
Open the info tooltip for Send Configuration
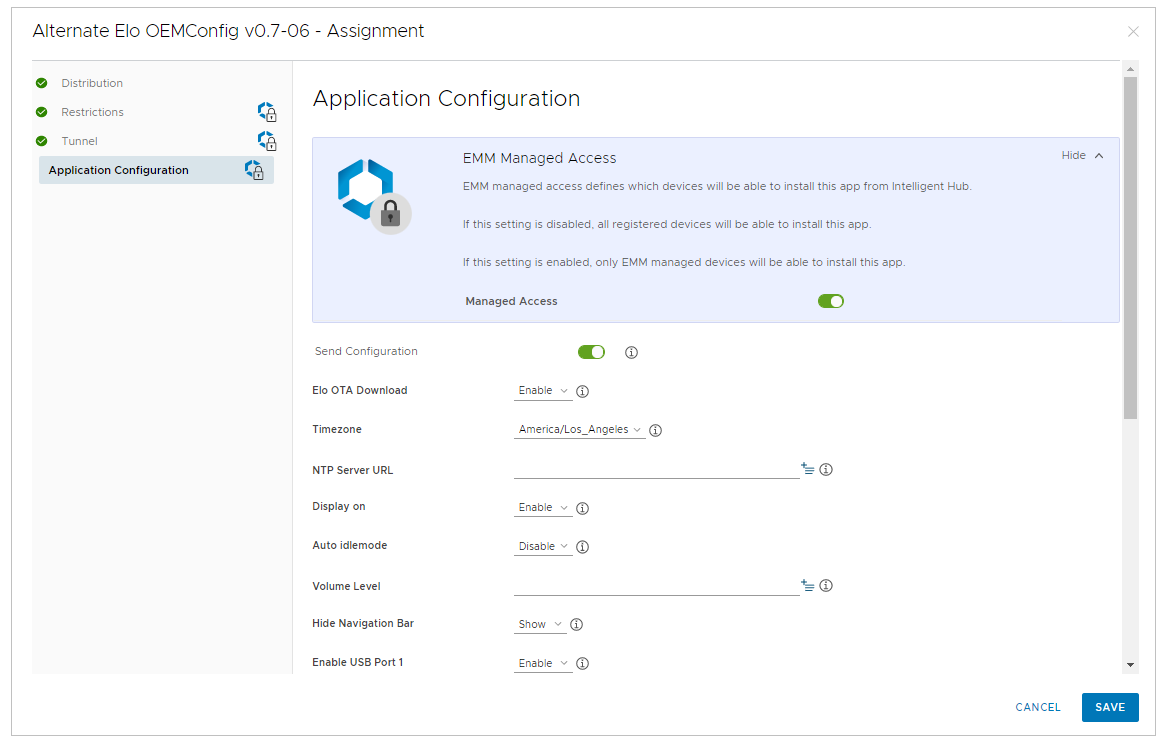pos(631,353)
